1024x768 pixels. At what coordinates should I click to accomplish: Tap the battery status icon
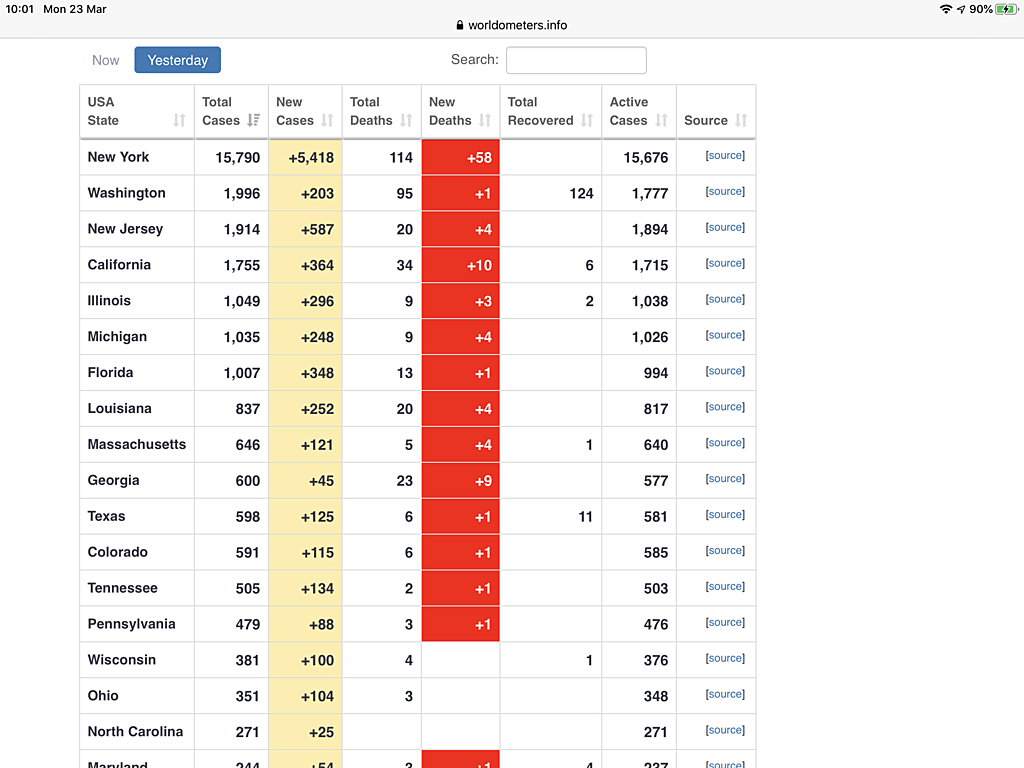(x=1006, y=9)
